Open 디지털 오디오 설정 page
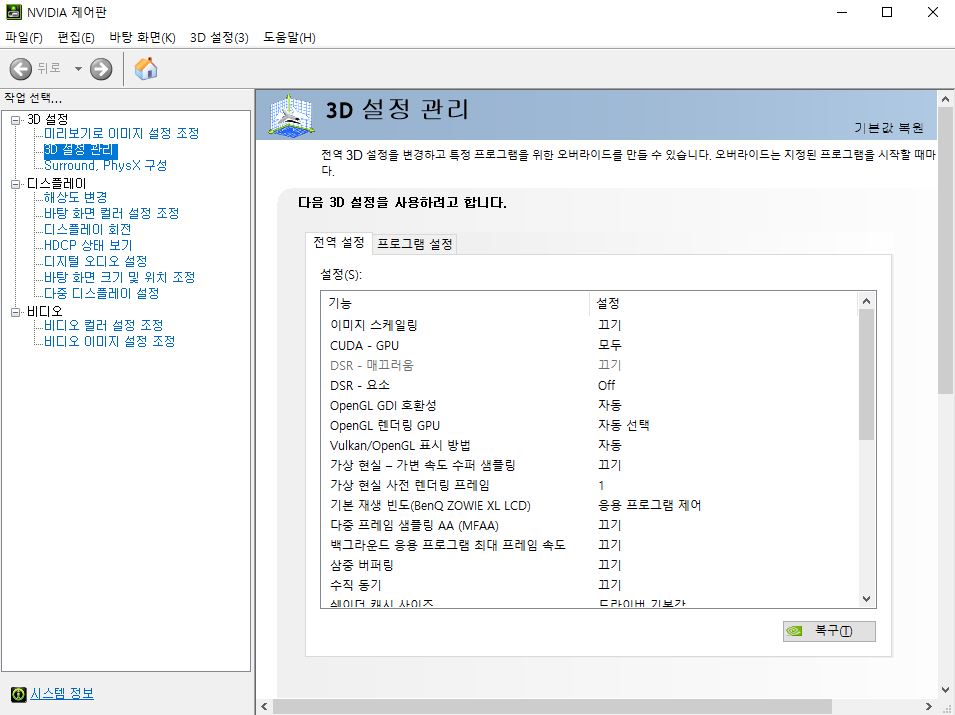This screenshot has width=955, height=715. pyautogui.click(x=96, y=261)
